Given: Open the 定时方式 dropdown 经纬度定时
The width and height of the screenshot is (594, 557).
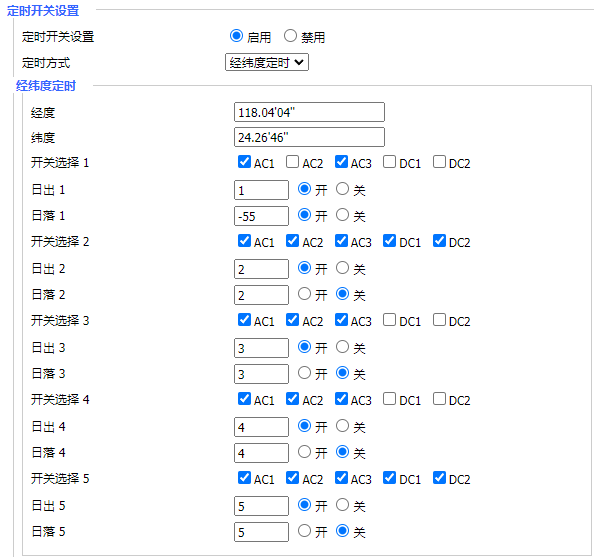Looking at the screenshot, I should (267, 62).
